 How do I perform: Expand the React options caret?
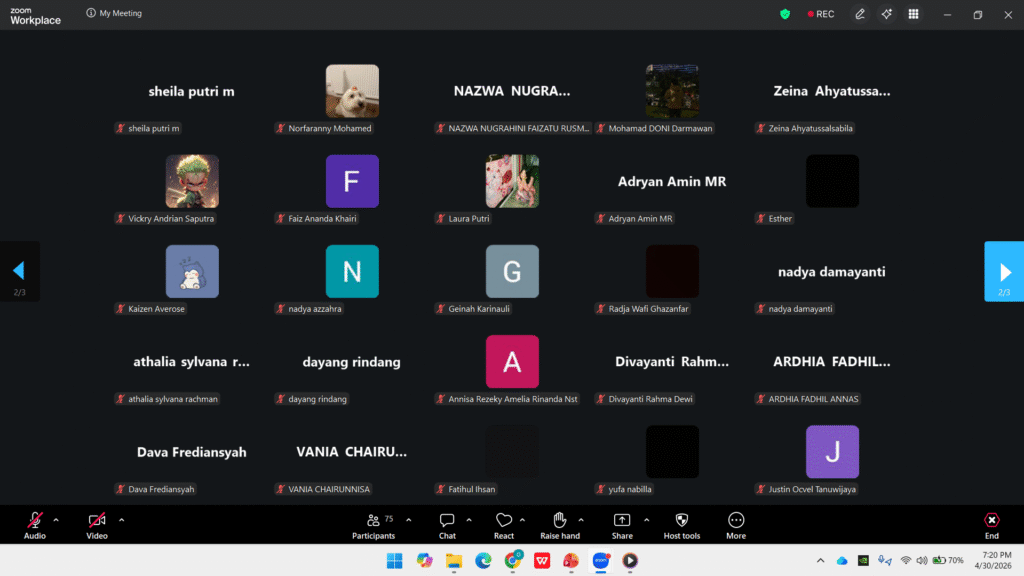[522, 520]
